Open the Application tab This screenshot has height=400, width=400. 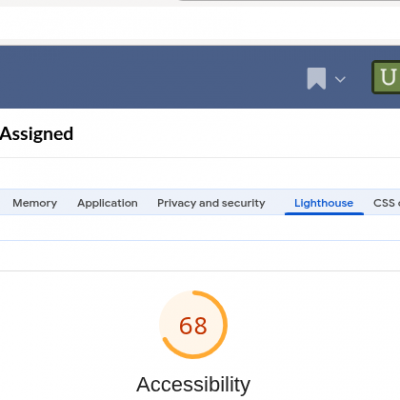[107, 203]
